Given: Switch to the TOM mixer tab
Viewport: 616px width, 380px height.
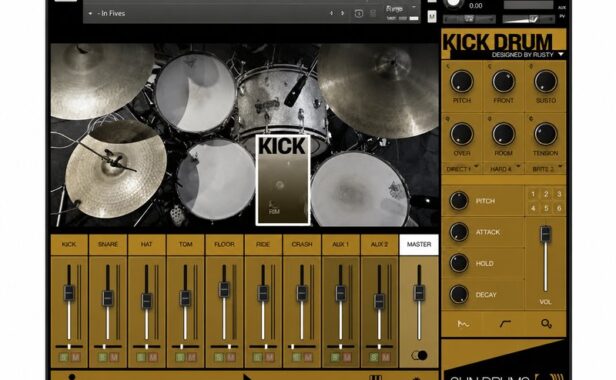Looking at the screenshot, I should click(185, 244).
